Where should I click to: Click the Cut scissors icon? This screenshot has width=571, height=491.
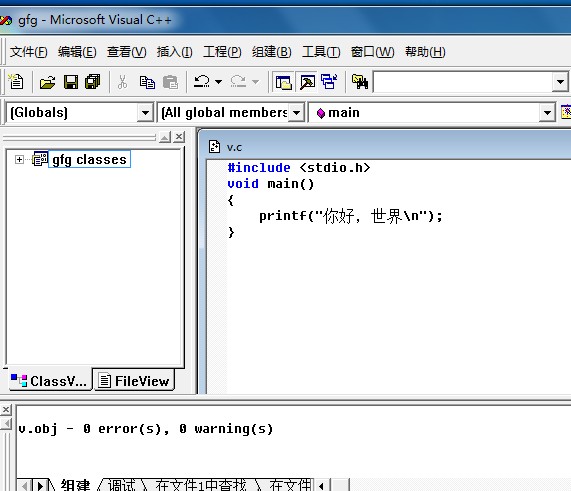(122, 82)
